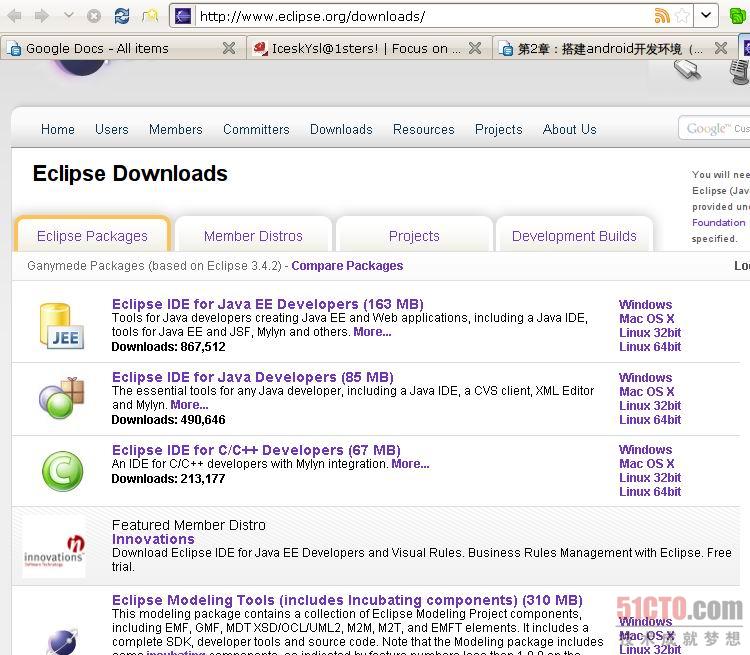Click the bookmark star folder toolbar icon
This screenshot has height=655, width=750.
click(150, 16)
